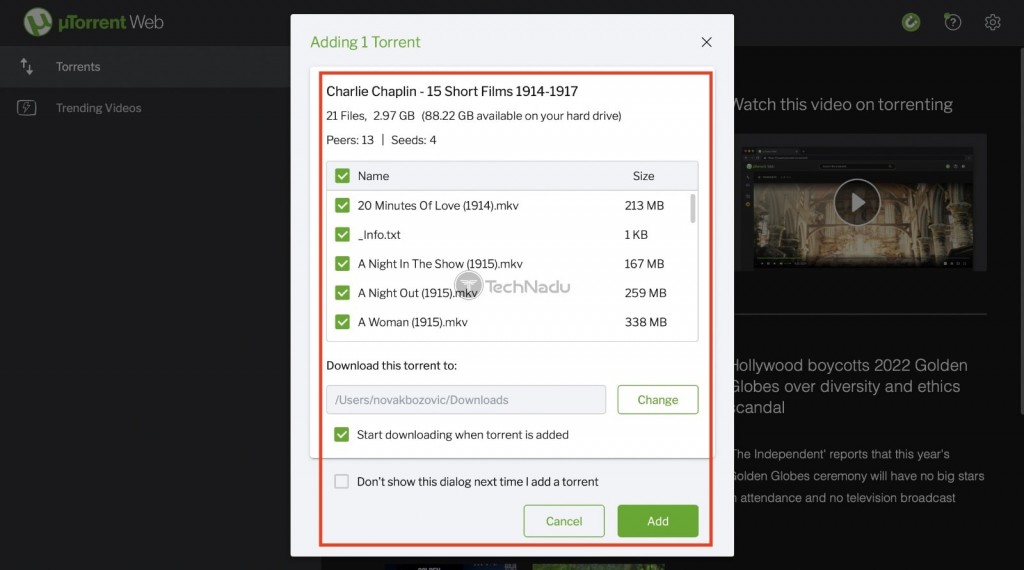Select the 338 MB size value
Viewport: 1024px width, 570px height.
(645, 323)
